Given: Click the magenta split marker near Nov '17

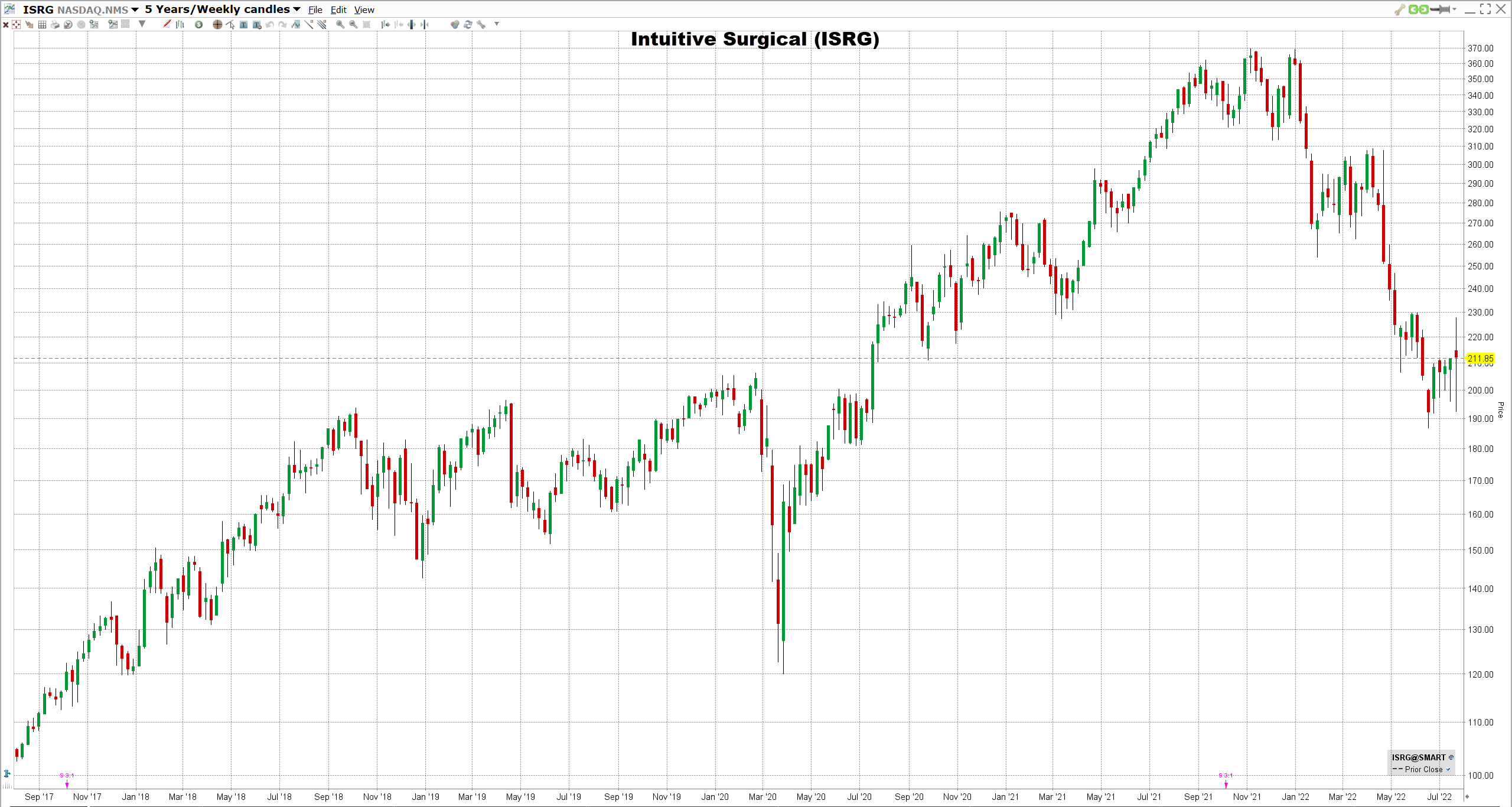Looking at the screenshot, I should coord(67,780).
